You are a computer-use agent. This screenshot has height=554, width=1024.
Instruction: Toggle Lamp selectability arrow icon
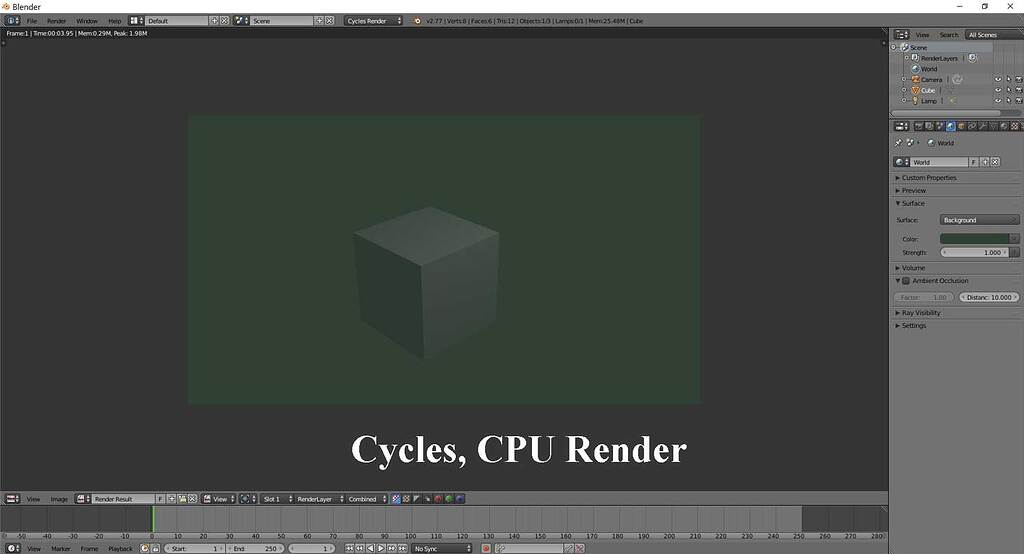(1008, 101)
